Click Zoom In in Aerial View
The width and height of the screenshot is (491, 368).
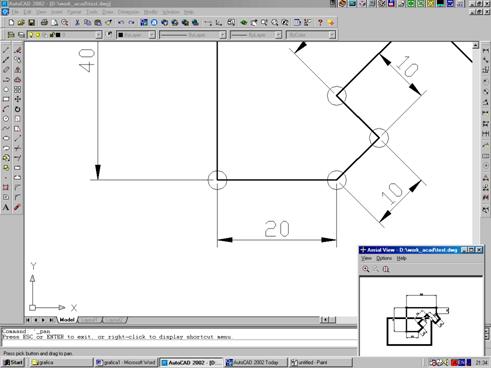click(366, 269)
